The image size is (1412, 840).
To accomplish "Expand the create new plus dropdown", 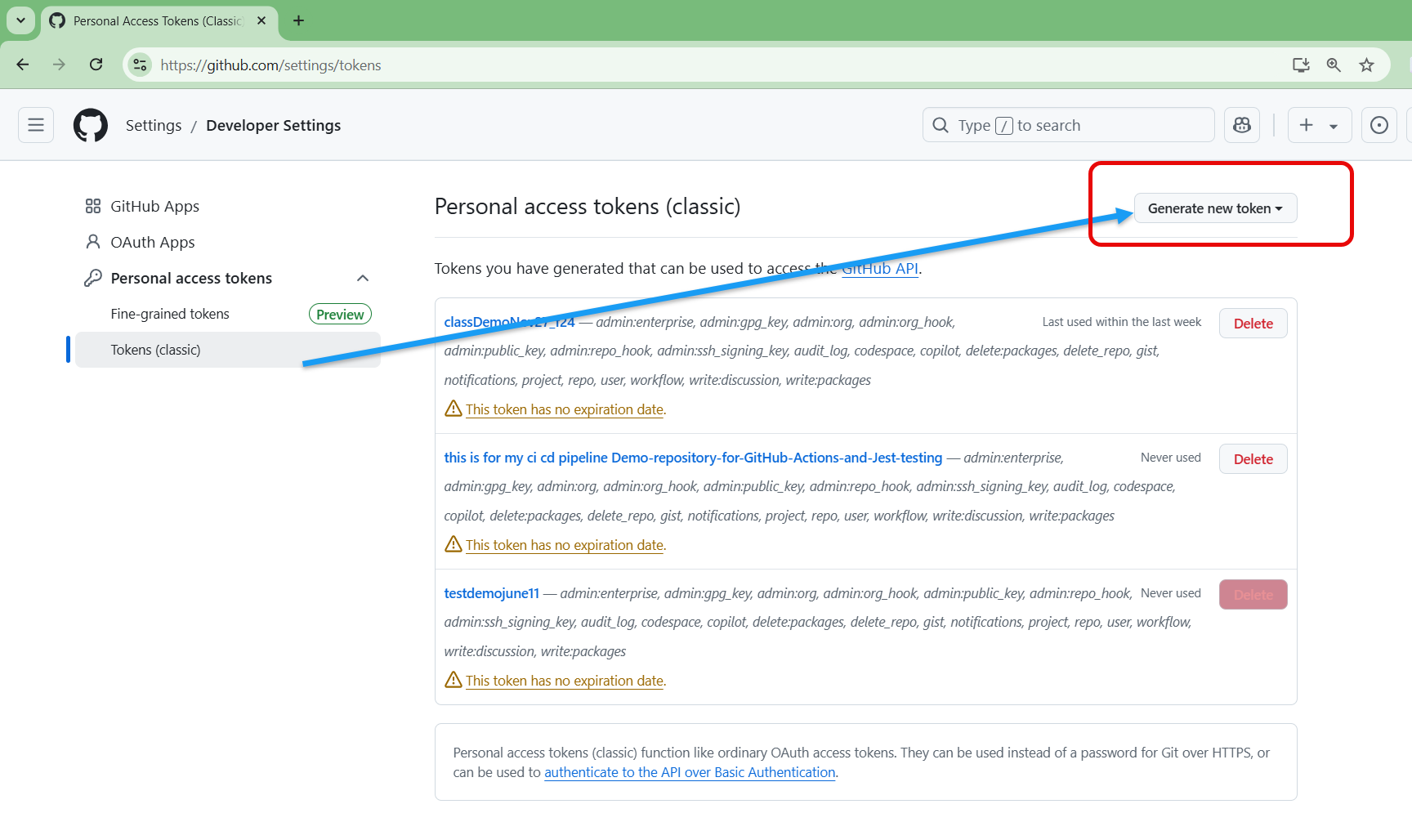I will [x=1319, y=125].
